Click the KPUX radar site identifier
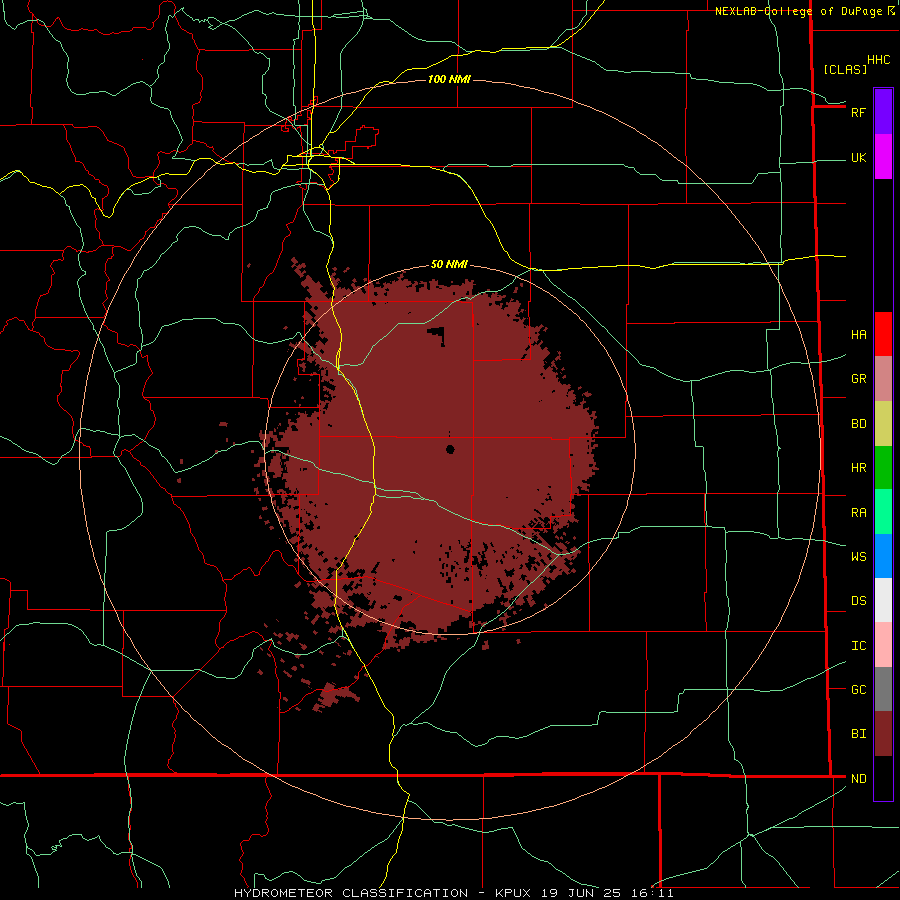Viewport: 900px width, 900px height. [513, 893]
